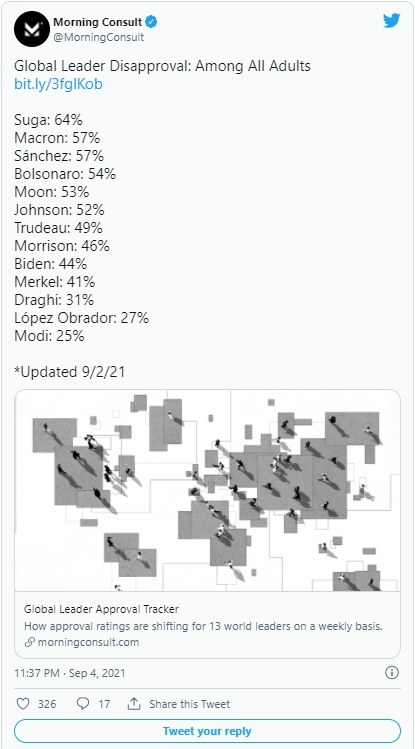Click the Morning Consult display name

97,22
